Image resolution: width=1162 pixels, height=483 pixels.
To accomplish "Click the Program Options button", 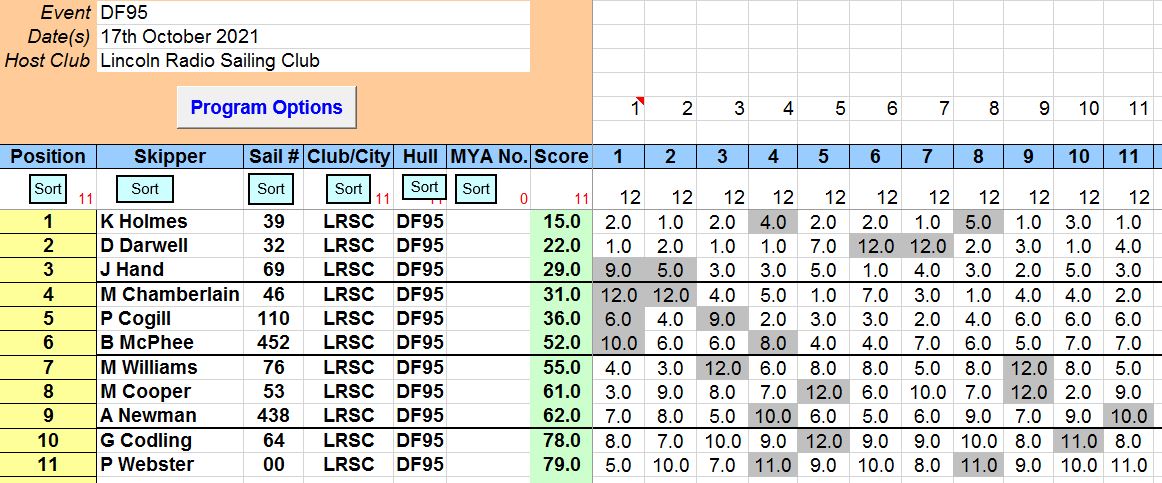I will click(266, 107).
